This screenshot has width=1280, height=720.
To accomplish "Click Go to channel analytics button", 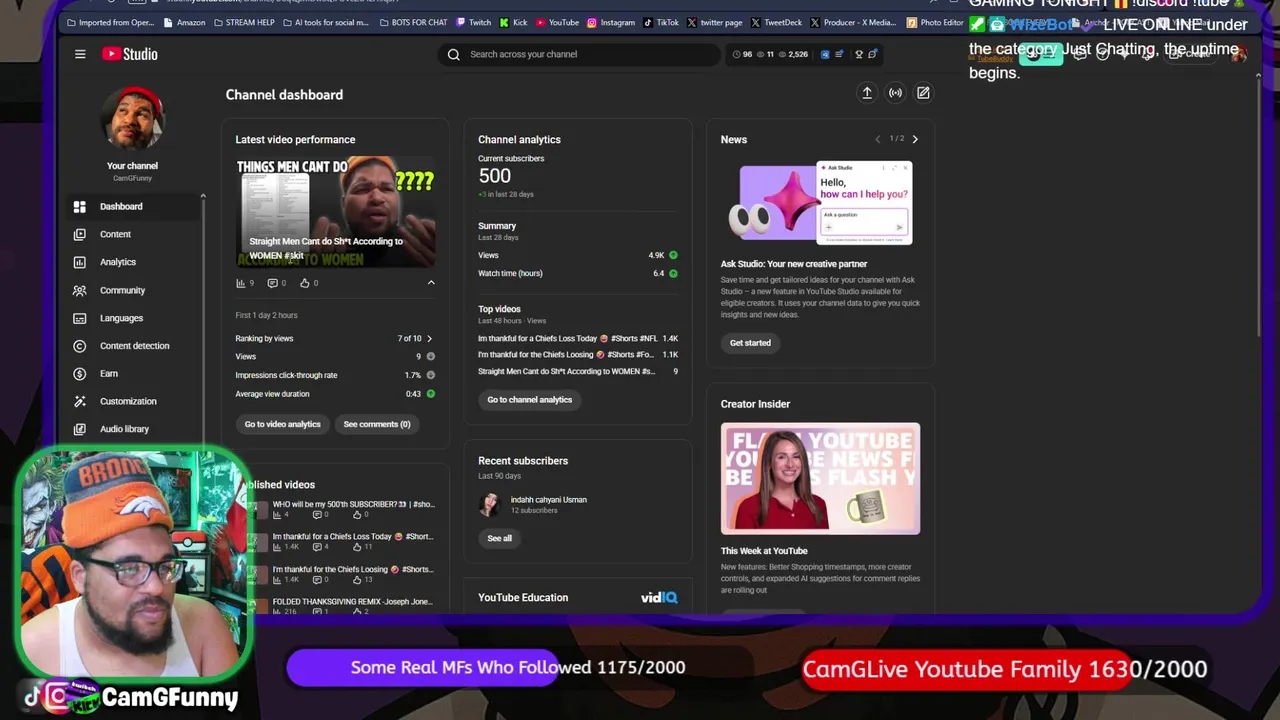I will click(x=530, y=400).
